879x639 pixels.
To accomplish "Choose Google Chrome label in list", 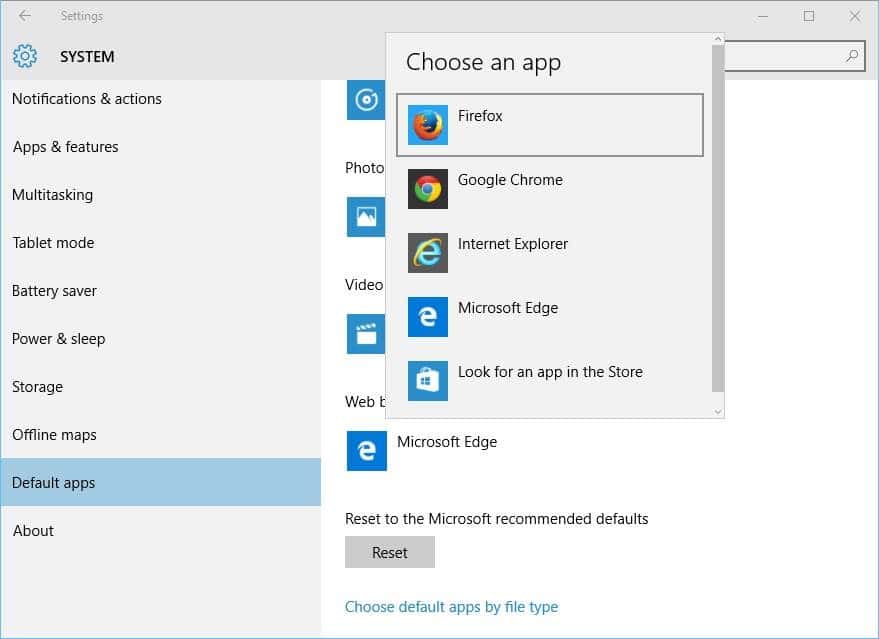I will 510,180.
